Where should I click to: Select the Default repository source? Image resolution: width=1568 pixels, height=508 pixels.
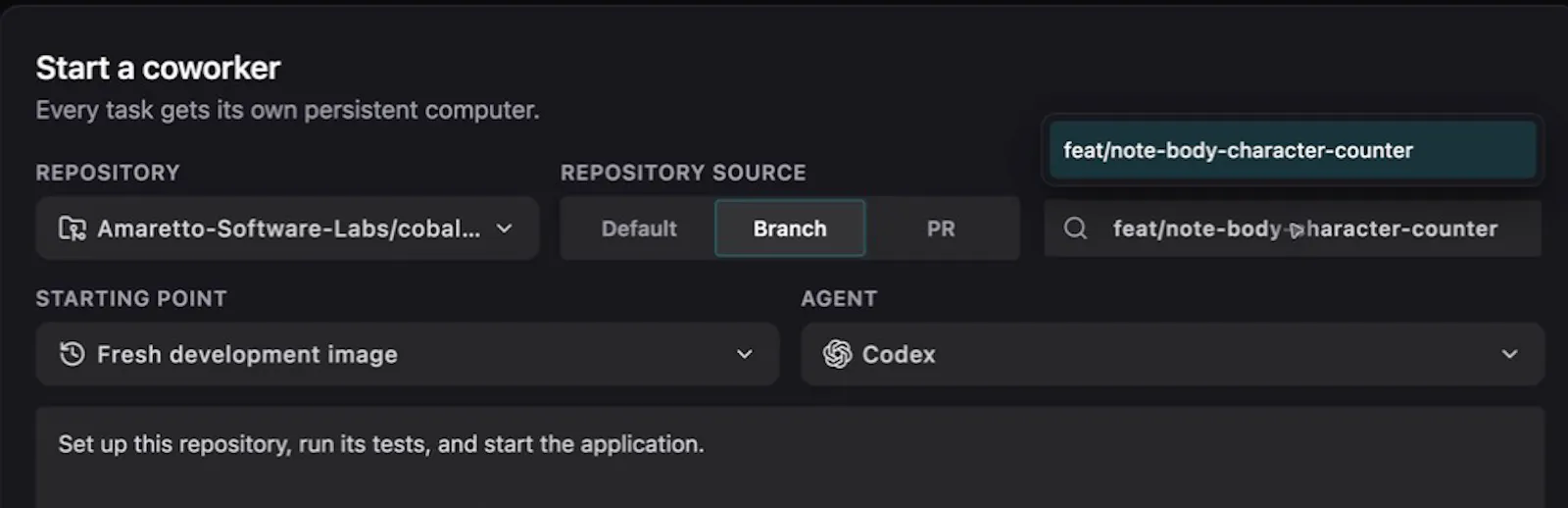639,229
